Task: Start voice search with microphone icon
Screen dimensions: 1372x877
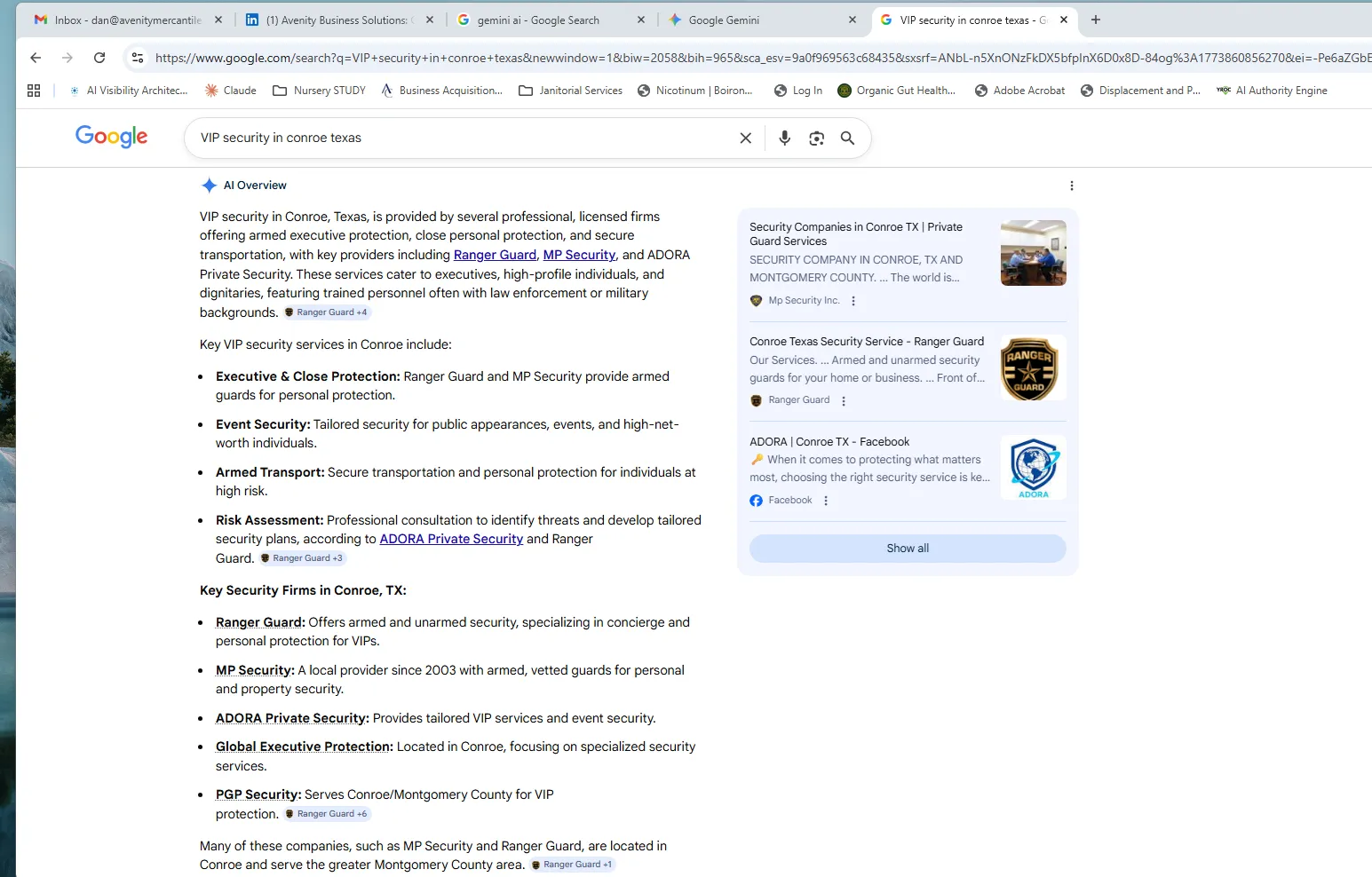Action: (784, 138)
